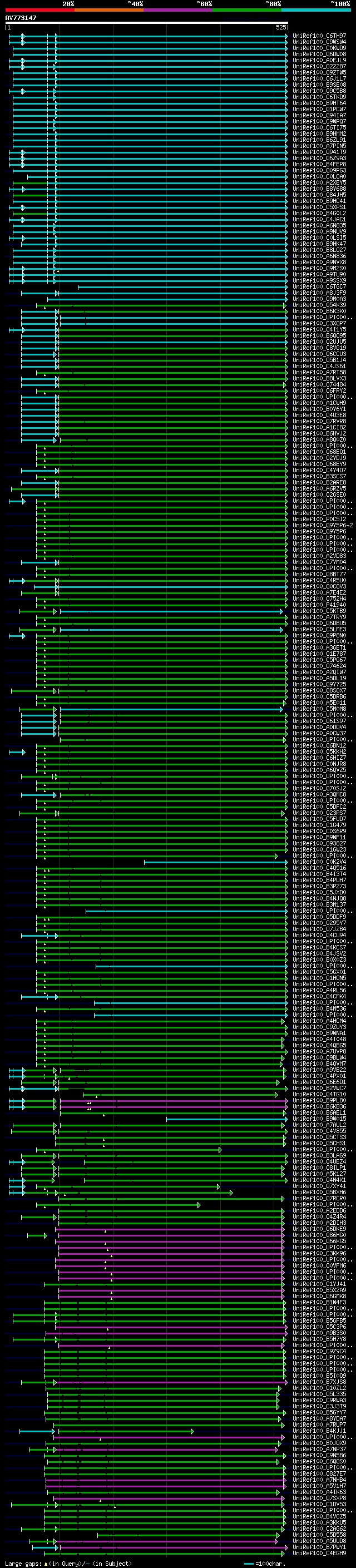This screenshot has width=356, height=1568.
Task: Select the UniRef100_B3SCS7 label
Action: (x=319, y=476)
